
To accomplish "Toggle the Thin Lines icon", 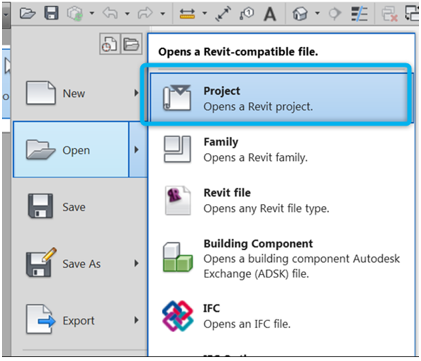I will [359, 14].
